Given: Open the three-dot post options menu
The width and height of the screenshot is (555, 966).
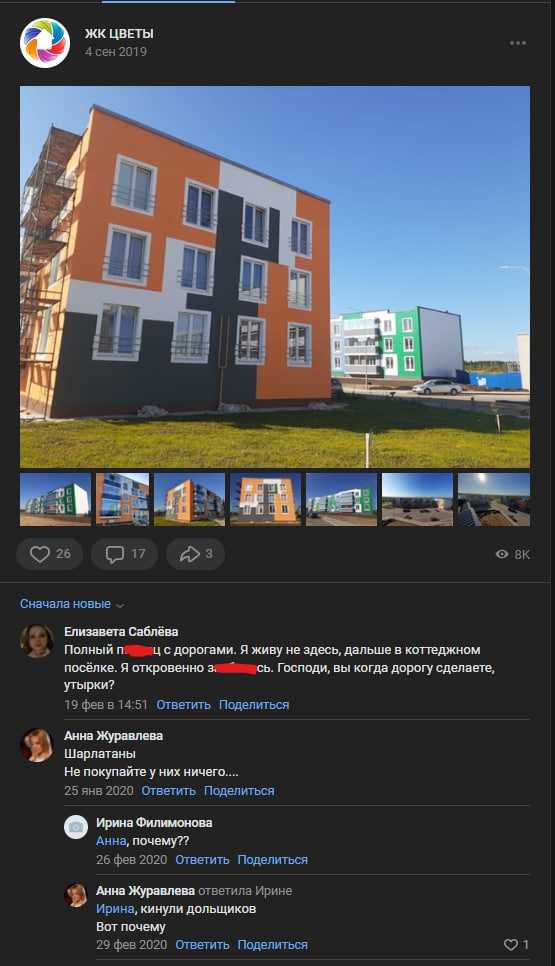Looking at the screenshot, I should pyautogui.click(x=517, y=43).
